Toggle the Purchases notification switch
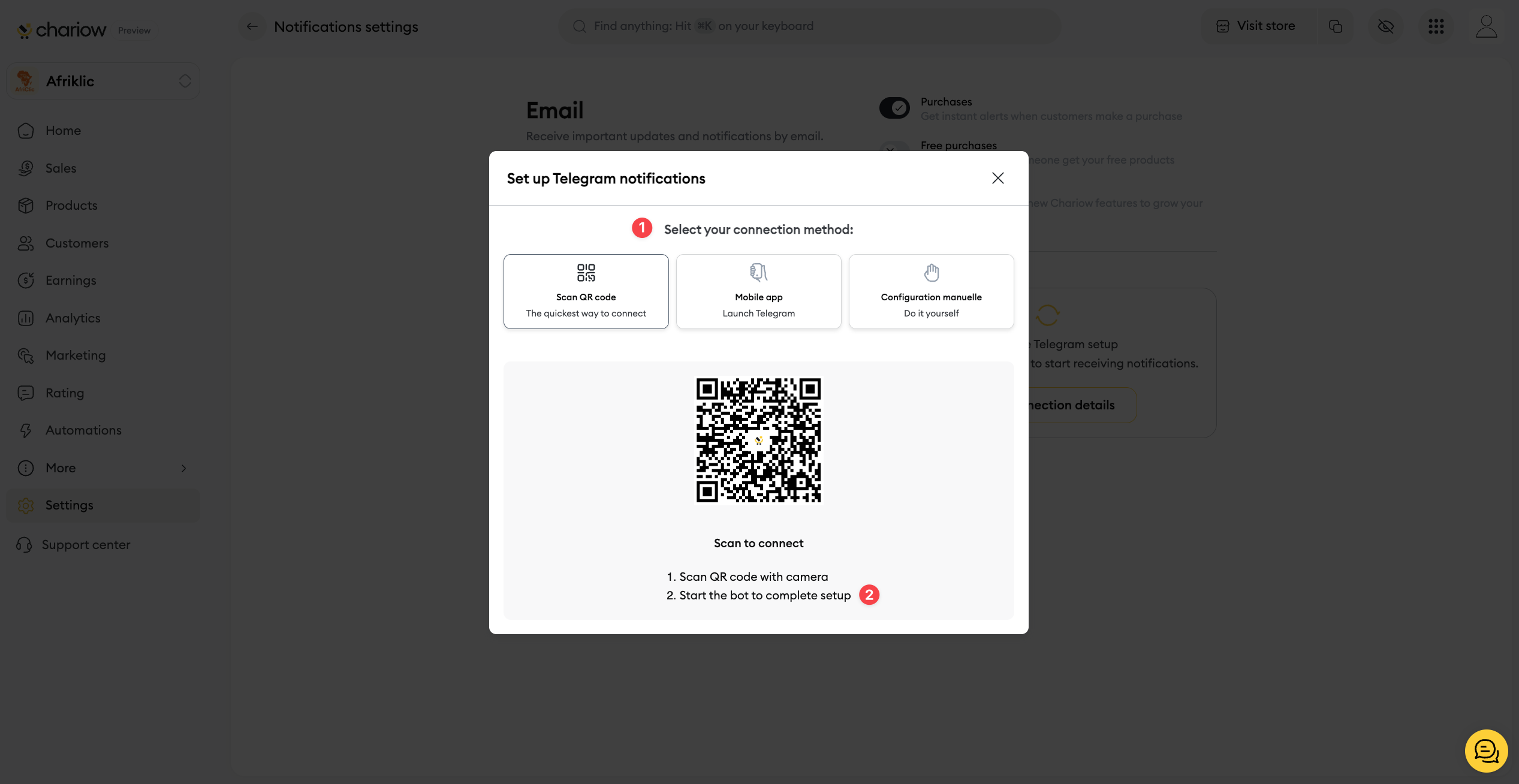1519x784 pixels. click(894, 108)
